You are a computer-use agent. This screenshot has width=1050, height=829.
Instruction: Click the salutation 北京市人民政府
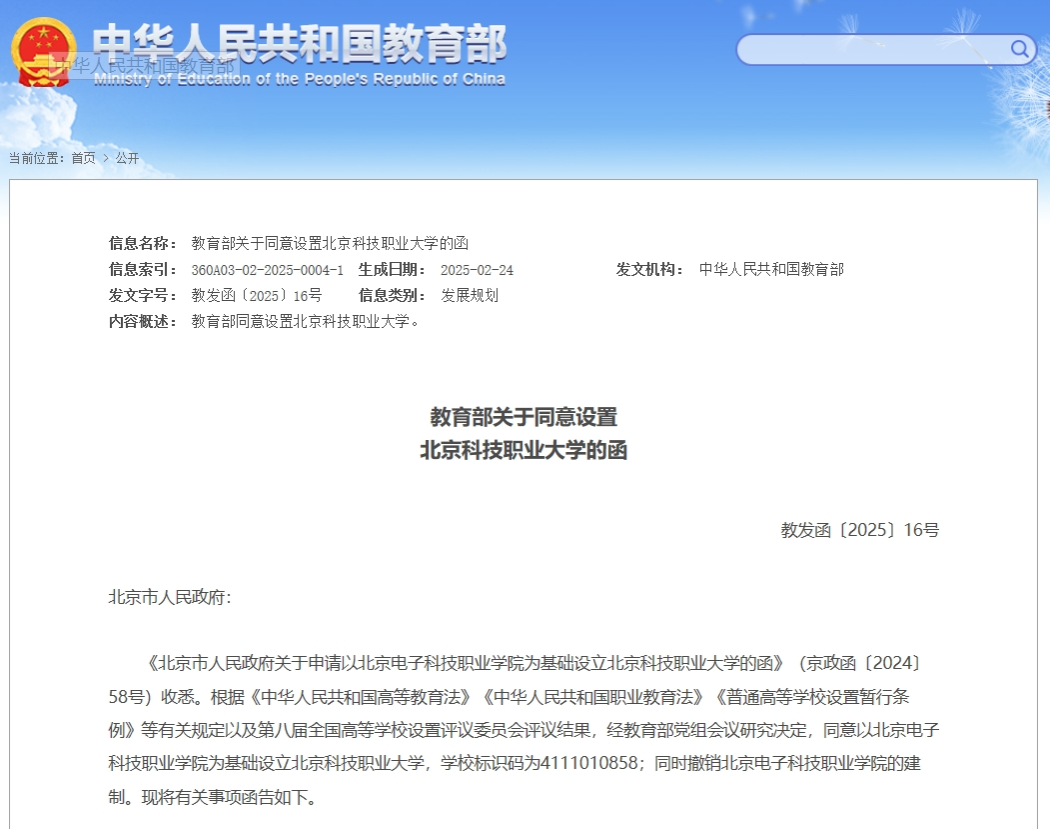point(169,597)
